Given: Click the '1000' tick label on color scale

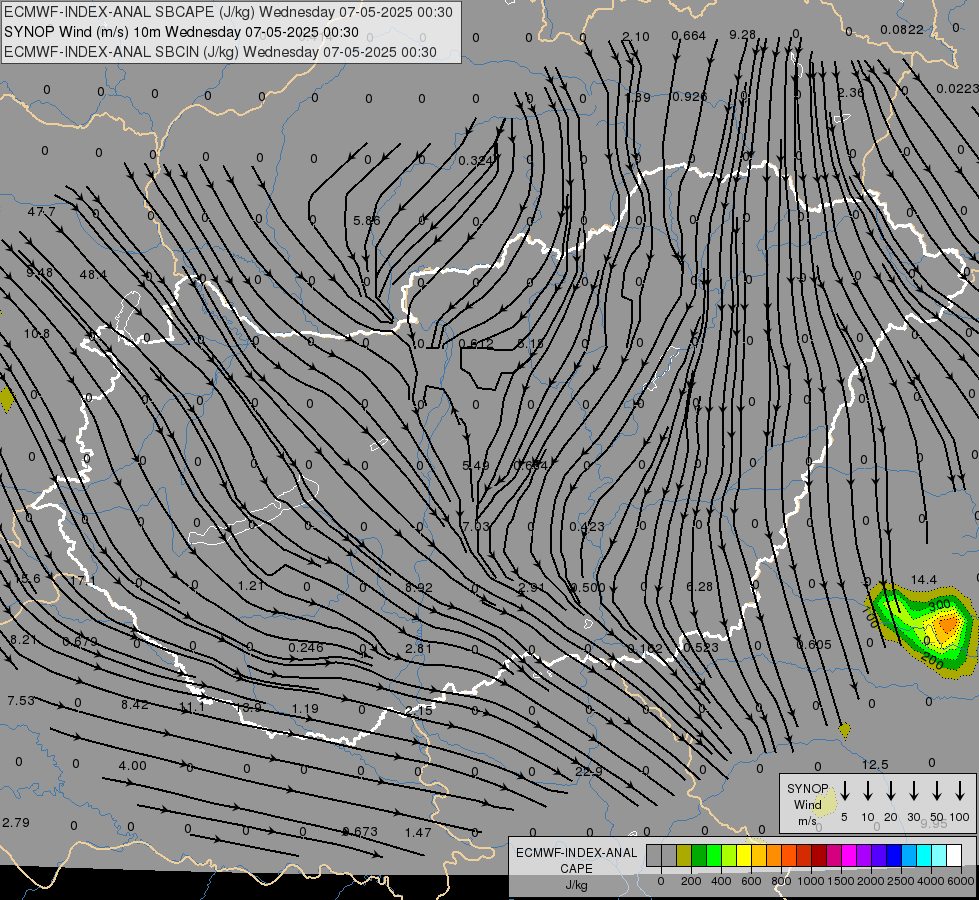Looking at the screenshot, I should pyautogui.click(x=810, y=881).
